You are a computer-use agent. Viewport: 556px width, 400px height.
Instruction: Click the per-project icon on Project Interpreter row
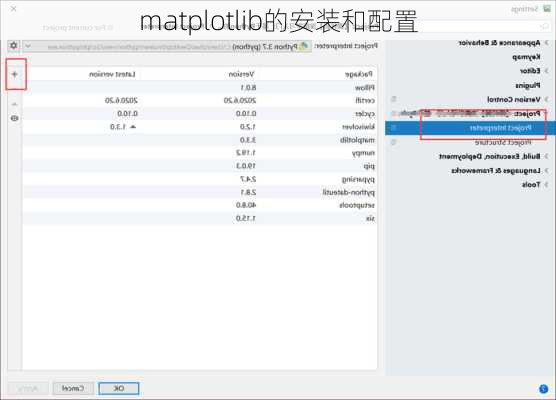[393, 128]
